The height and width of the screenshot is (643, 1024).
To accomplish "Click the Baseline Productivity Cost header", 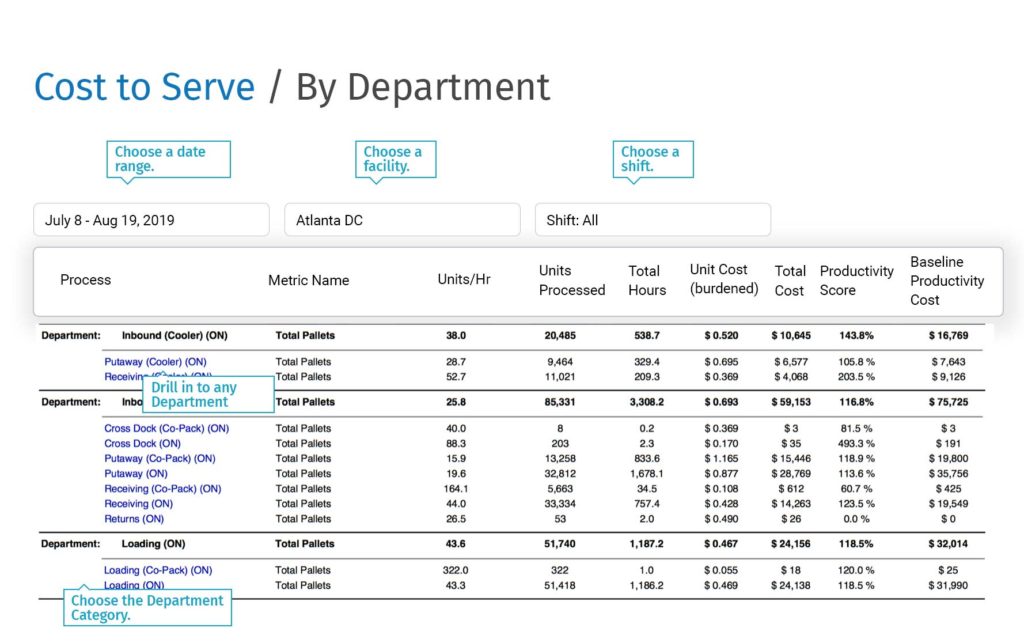I will point(946,280).
